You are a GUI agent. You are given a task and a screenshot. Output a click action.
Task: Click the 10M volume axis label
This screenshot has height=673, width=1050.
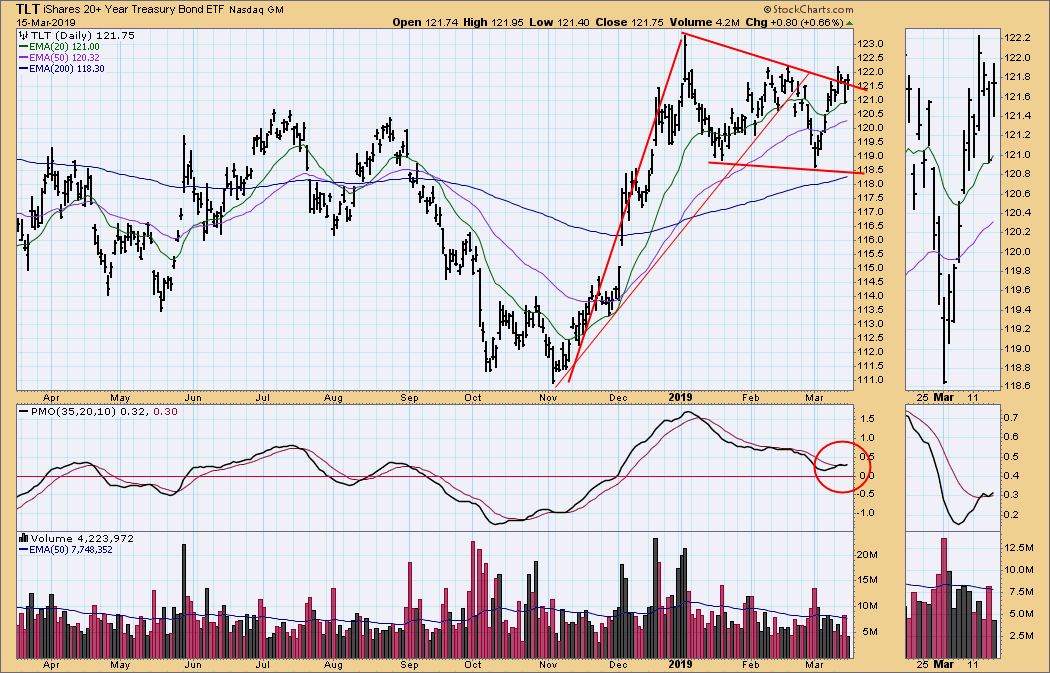click(867, 606)
